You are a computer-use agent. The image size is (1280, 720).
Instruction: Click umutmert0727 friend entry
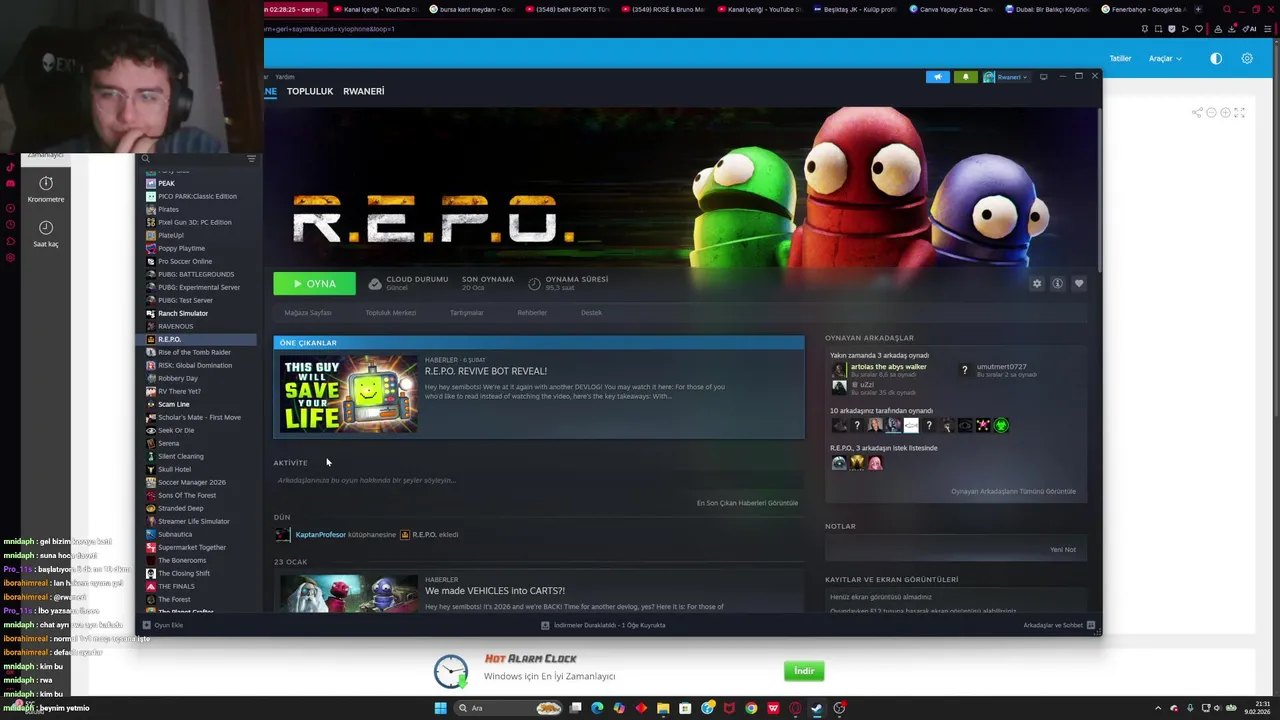click(x=1001, y=367)
